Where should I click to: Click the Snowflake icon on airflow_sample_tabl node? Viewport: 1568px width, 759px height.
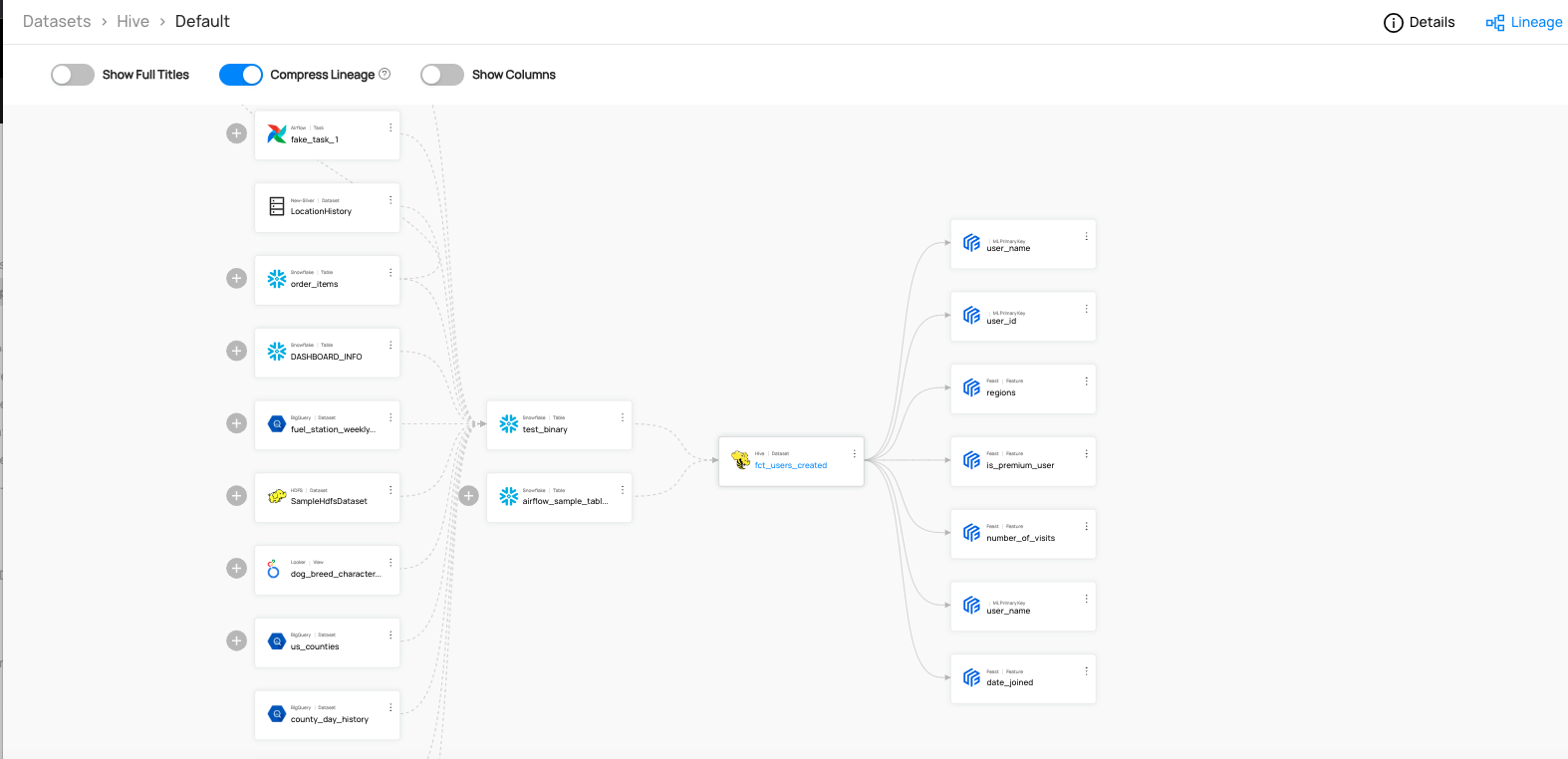pyautogui.click(x=509, y=496)
